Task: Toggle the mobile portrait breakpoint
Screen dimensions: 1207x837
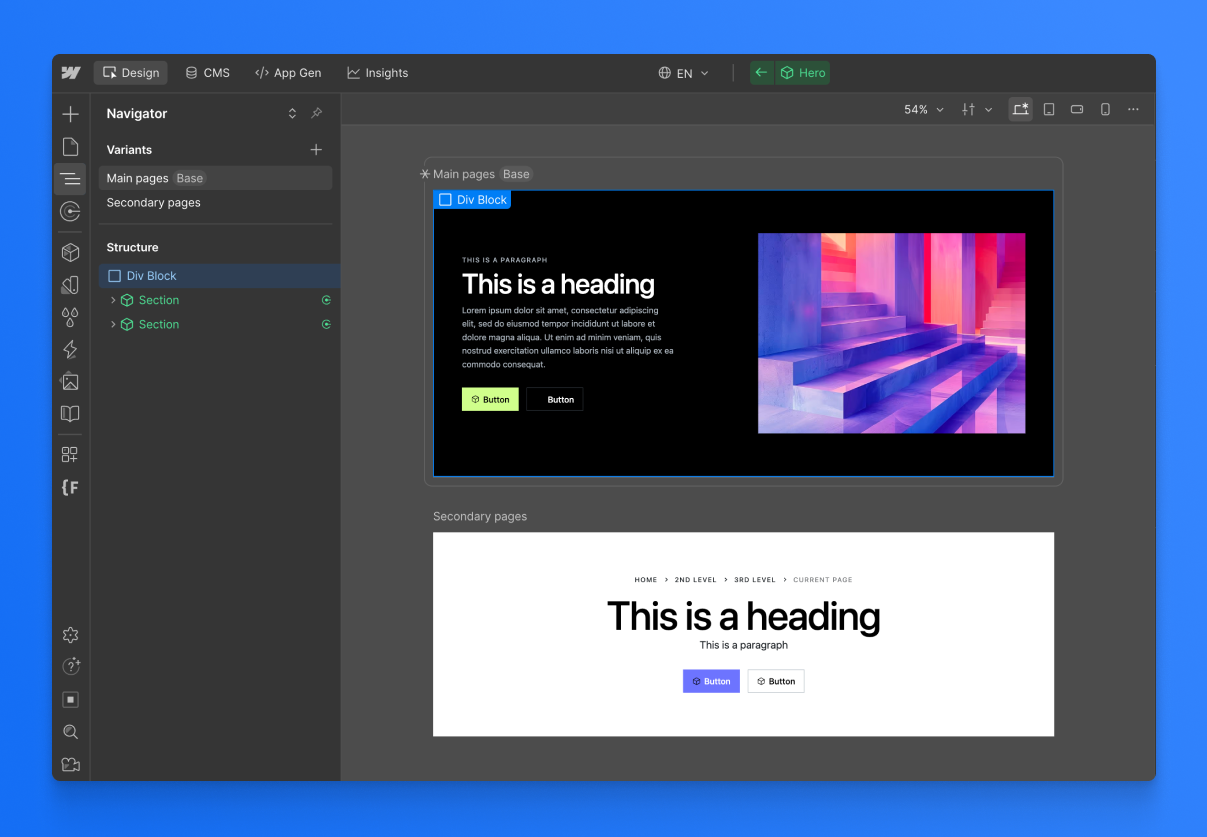Action: pyautogui.click(x=1104, y=109)
